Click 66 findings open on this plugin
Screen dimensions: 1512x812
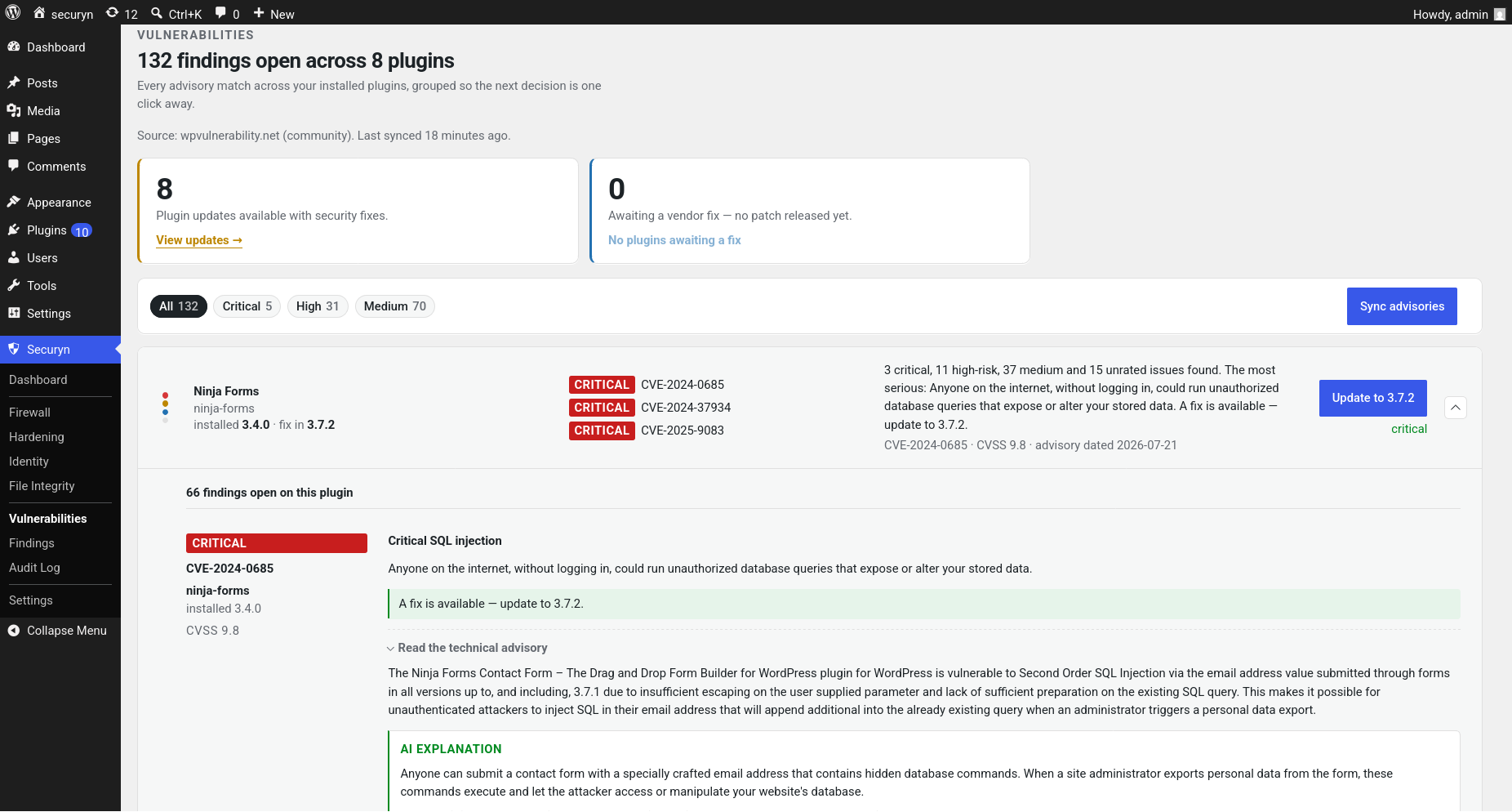click(x=269, y=493)
